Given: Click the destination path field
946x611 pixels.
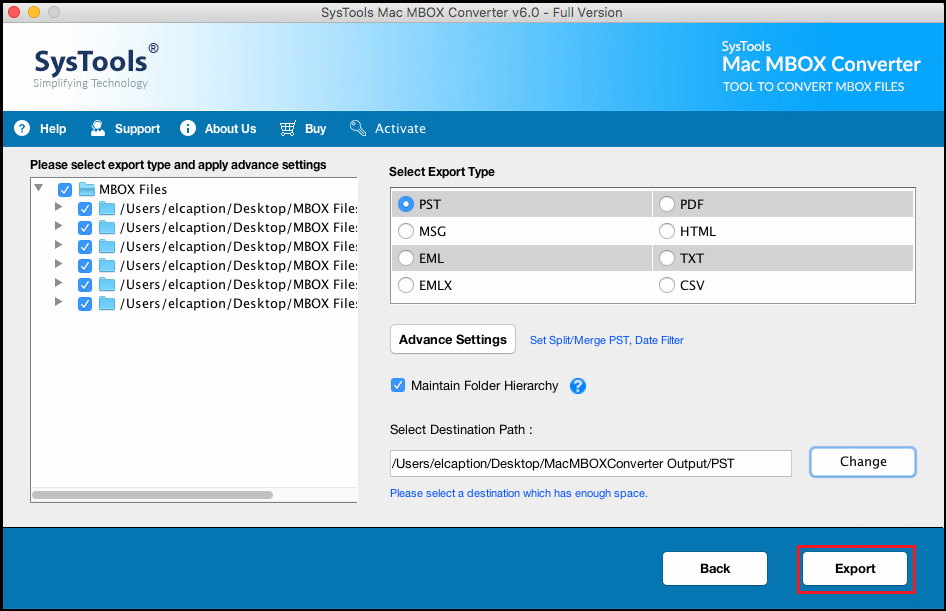Looking at the screenshot, I should point(591,463).
